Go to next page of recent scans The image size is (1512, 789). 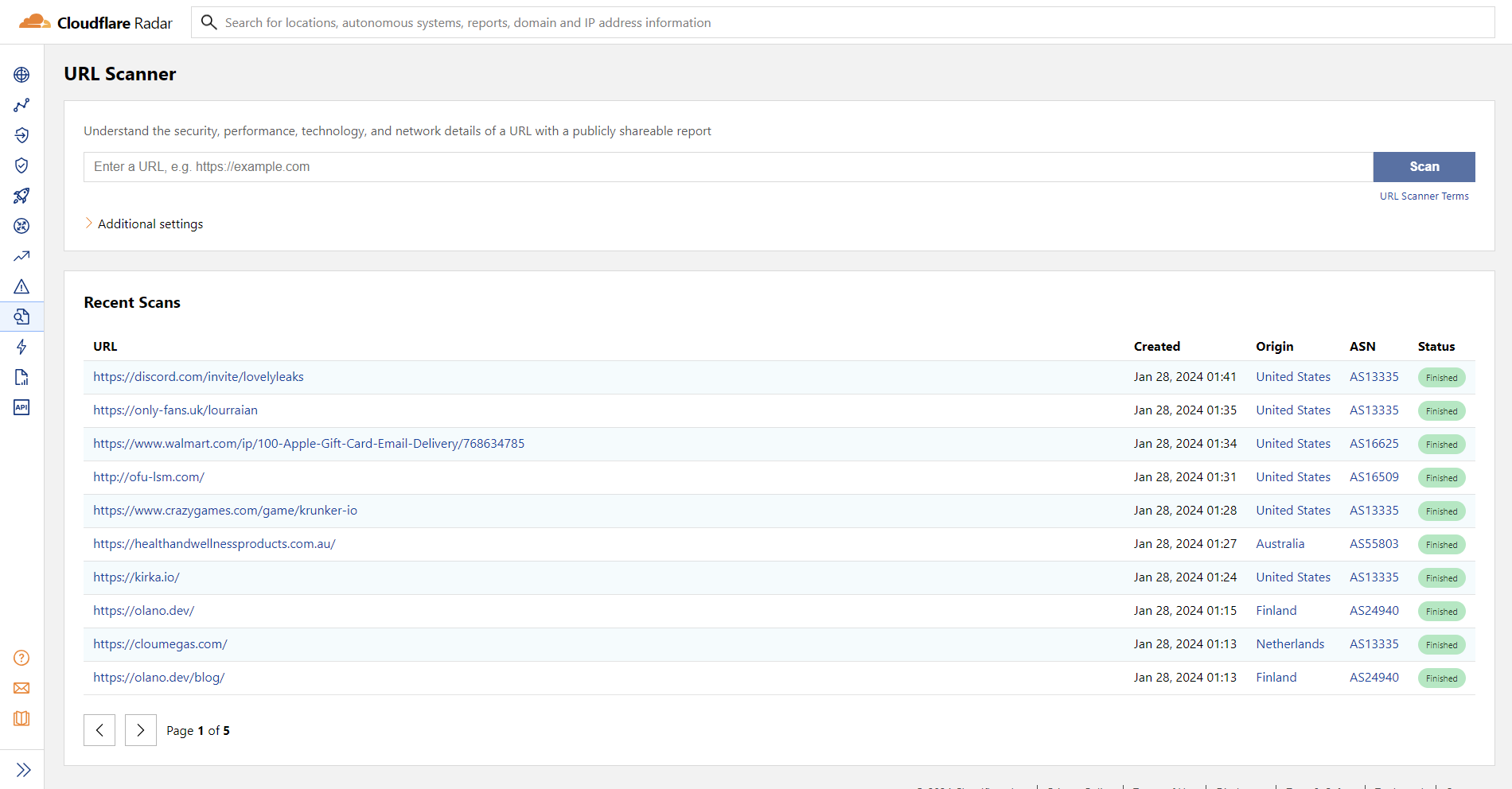click(141, 730)
